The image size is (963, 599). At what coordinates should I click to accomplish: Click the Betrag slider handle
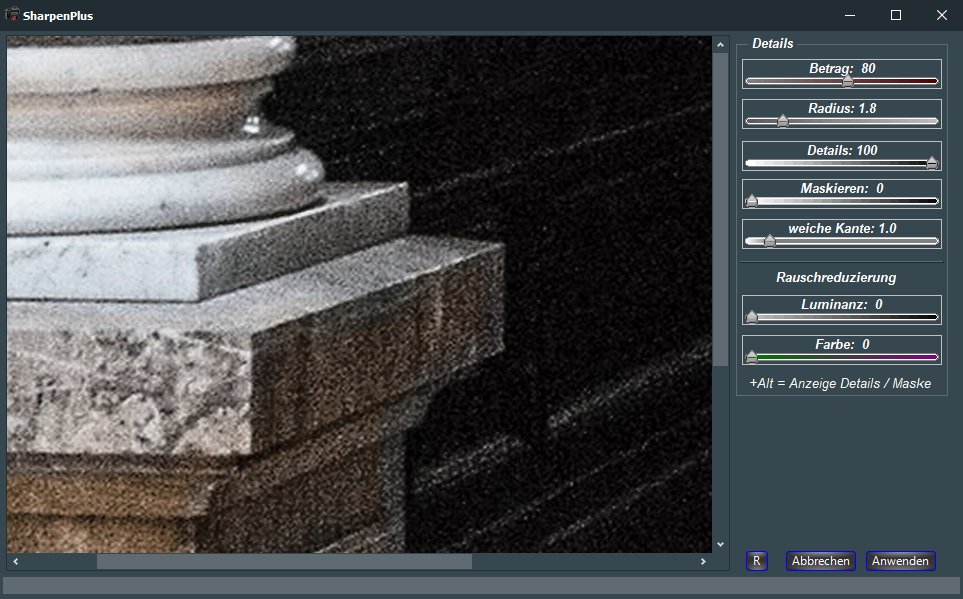click(847, 81)
